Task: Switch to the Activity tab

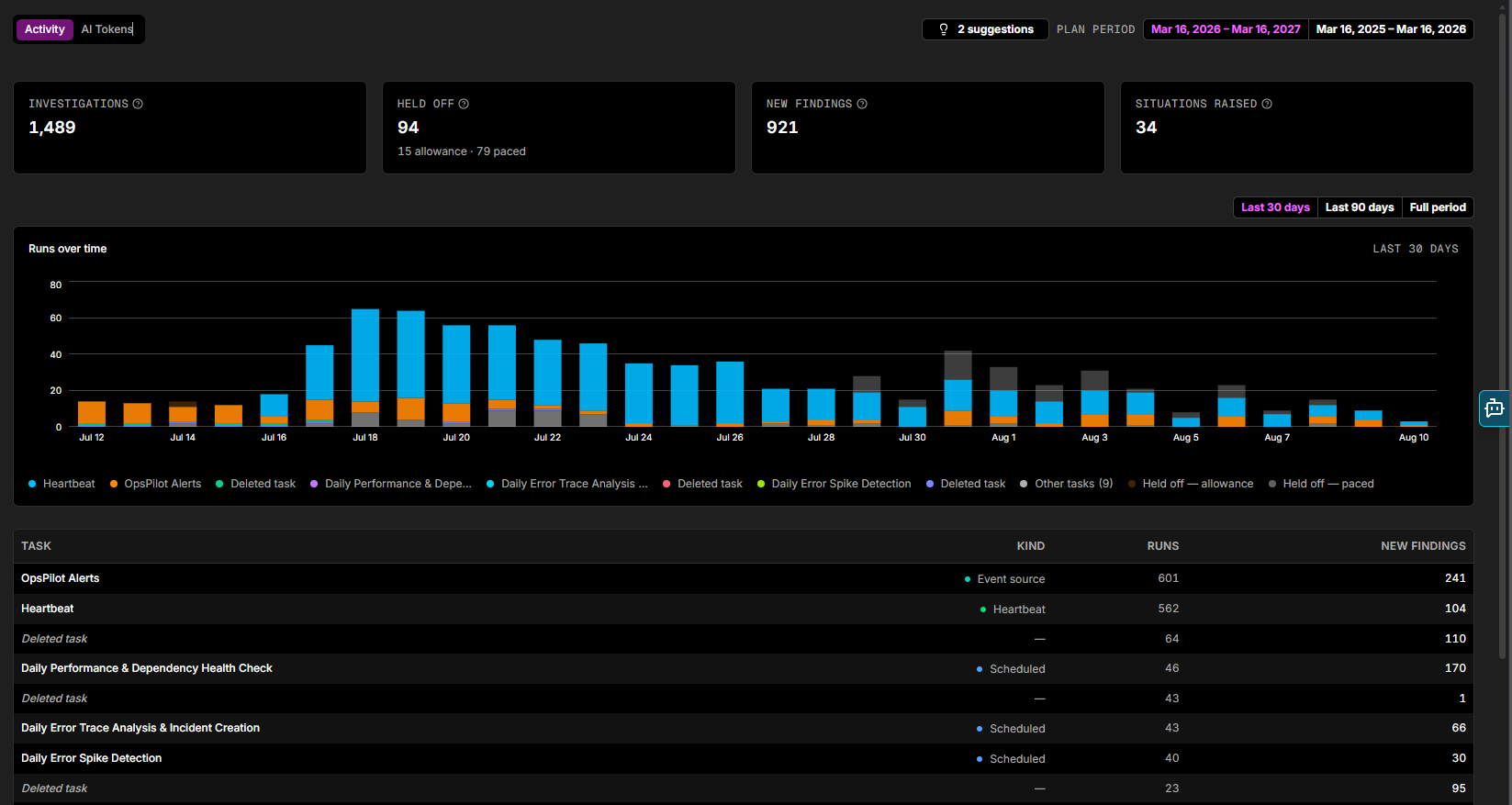Action: coord(45,29)
